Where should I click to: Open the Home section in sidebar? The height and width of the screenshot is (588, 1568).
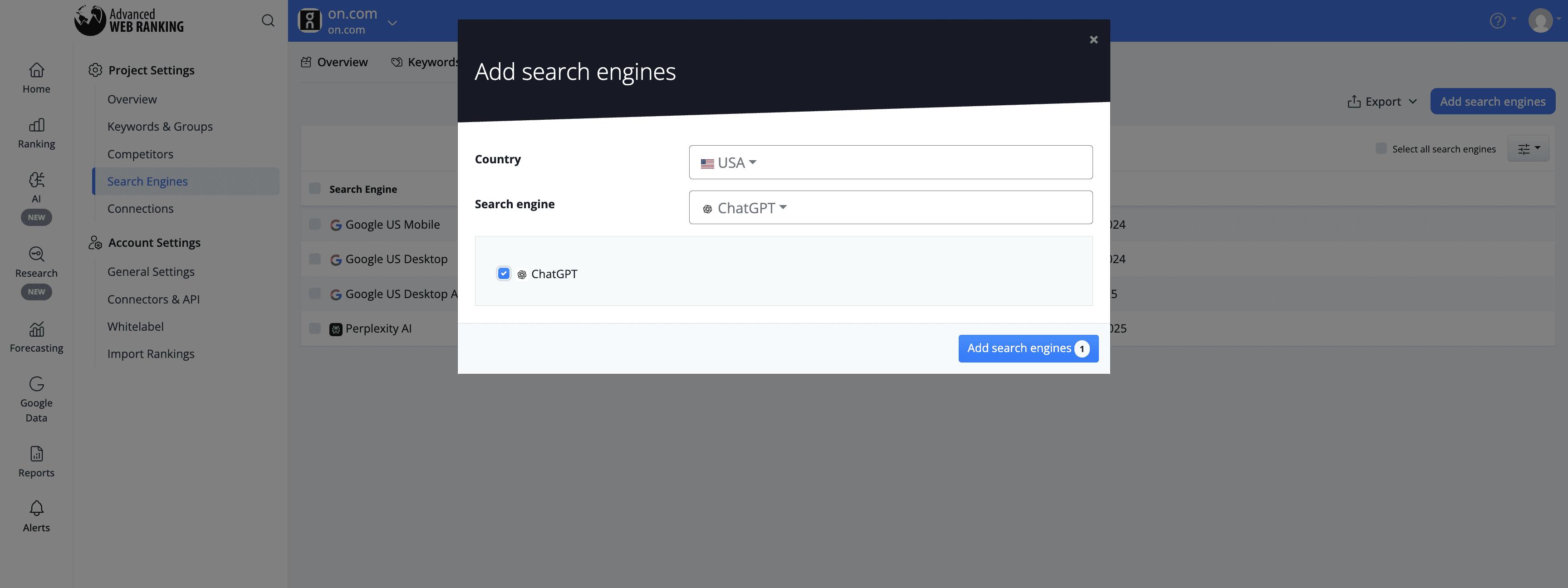click(x=36, y=78)
